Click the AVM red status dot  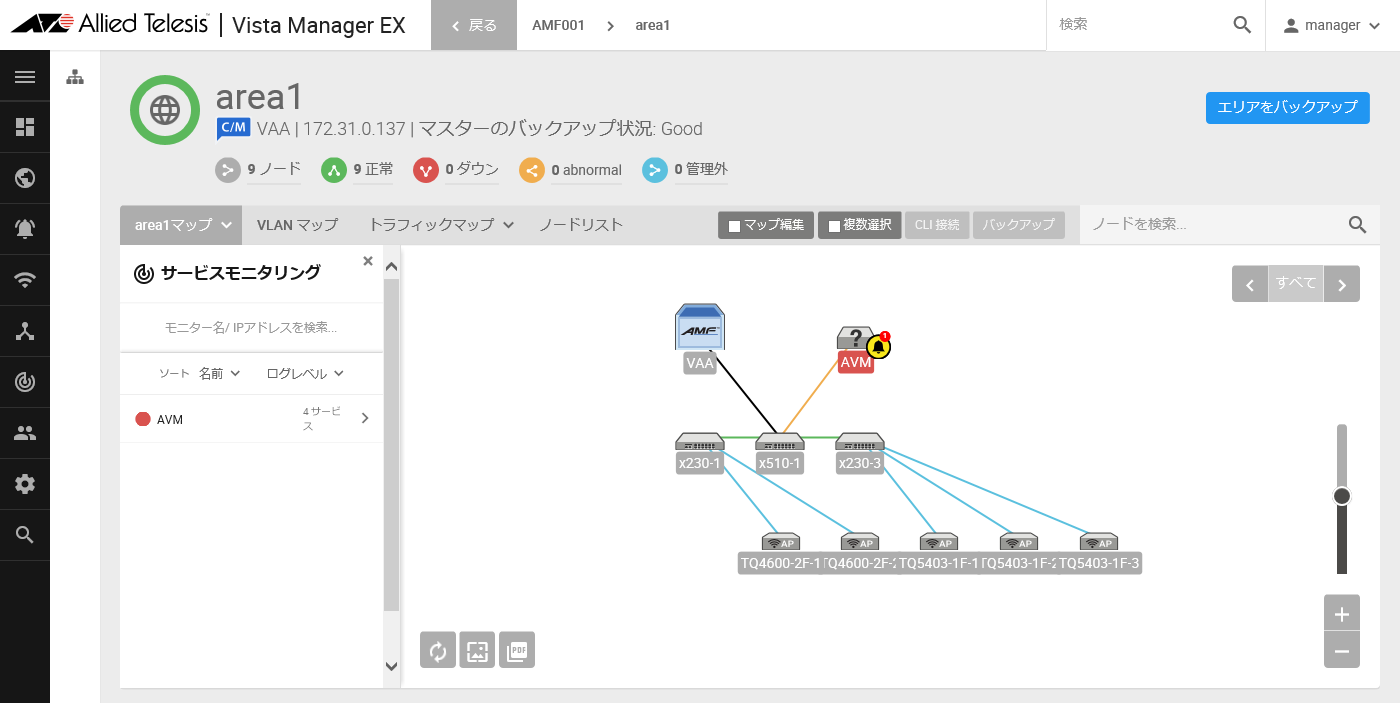click(x=143, y=419)
